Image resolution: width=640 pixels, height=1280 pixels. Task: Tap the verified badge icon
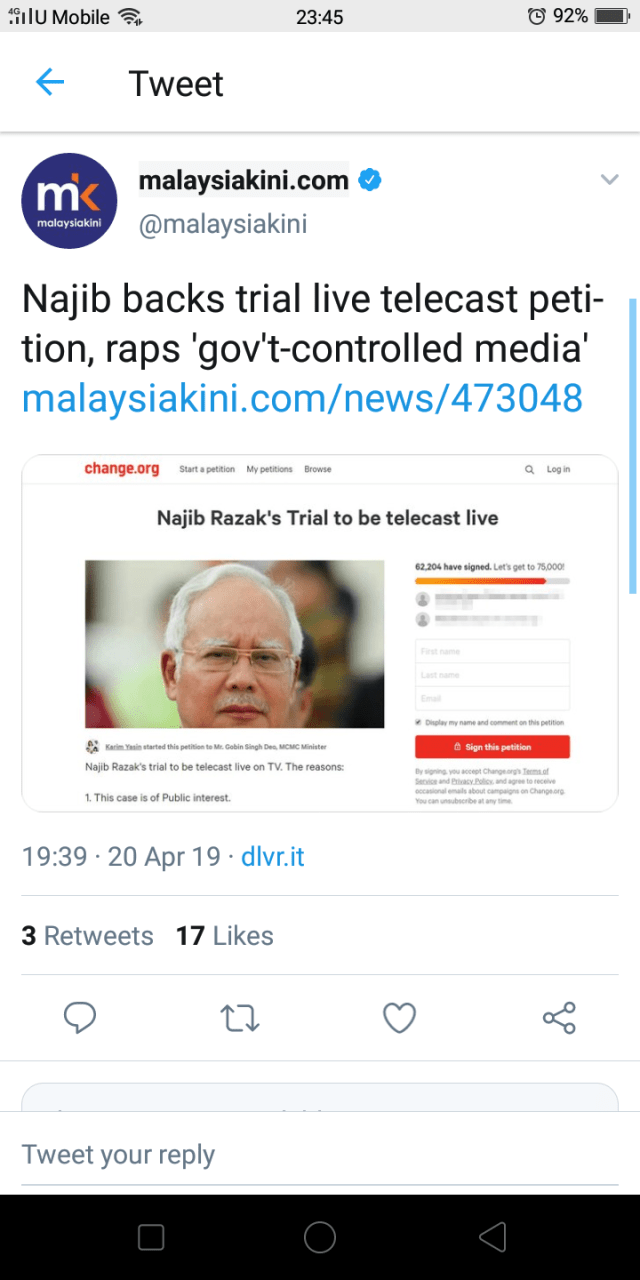(370, 181)
